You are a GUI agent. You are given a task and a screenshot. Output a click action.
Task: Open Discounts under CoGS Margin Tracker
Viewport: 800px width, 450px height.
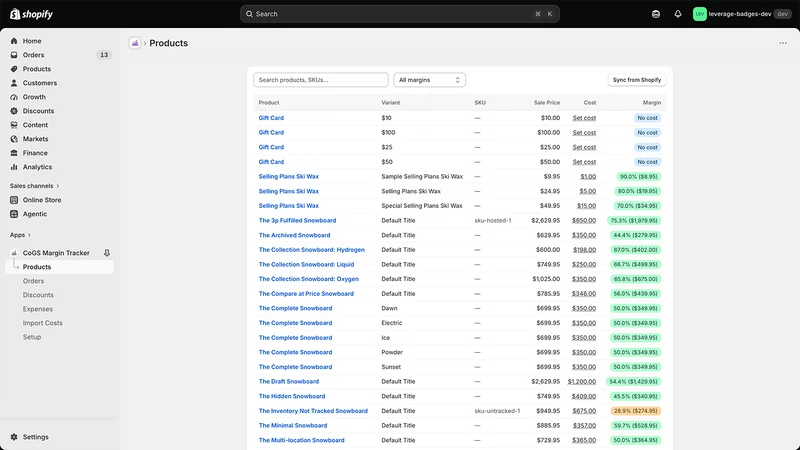38,295
